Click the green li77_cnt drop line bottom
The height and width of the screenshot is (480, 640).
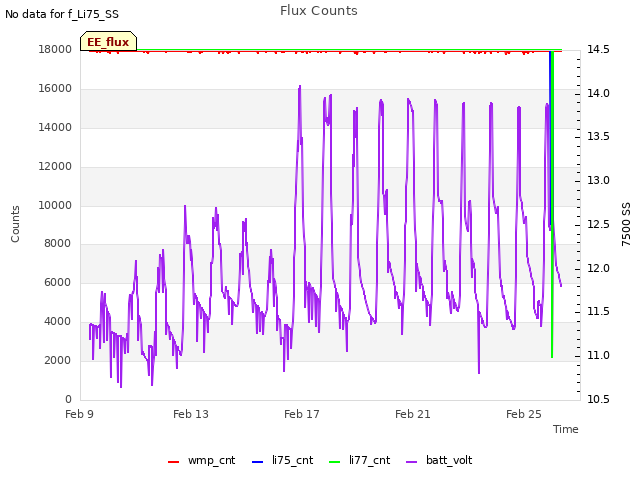coord(552,357)
